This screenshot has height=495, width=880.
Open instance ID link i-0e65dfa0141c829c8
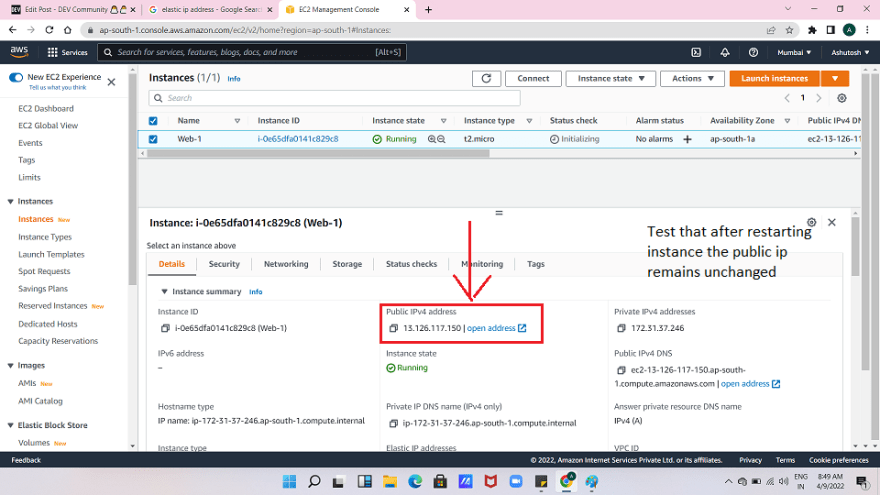[298, 139]
